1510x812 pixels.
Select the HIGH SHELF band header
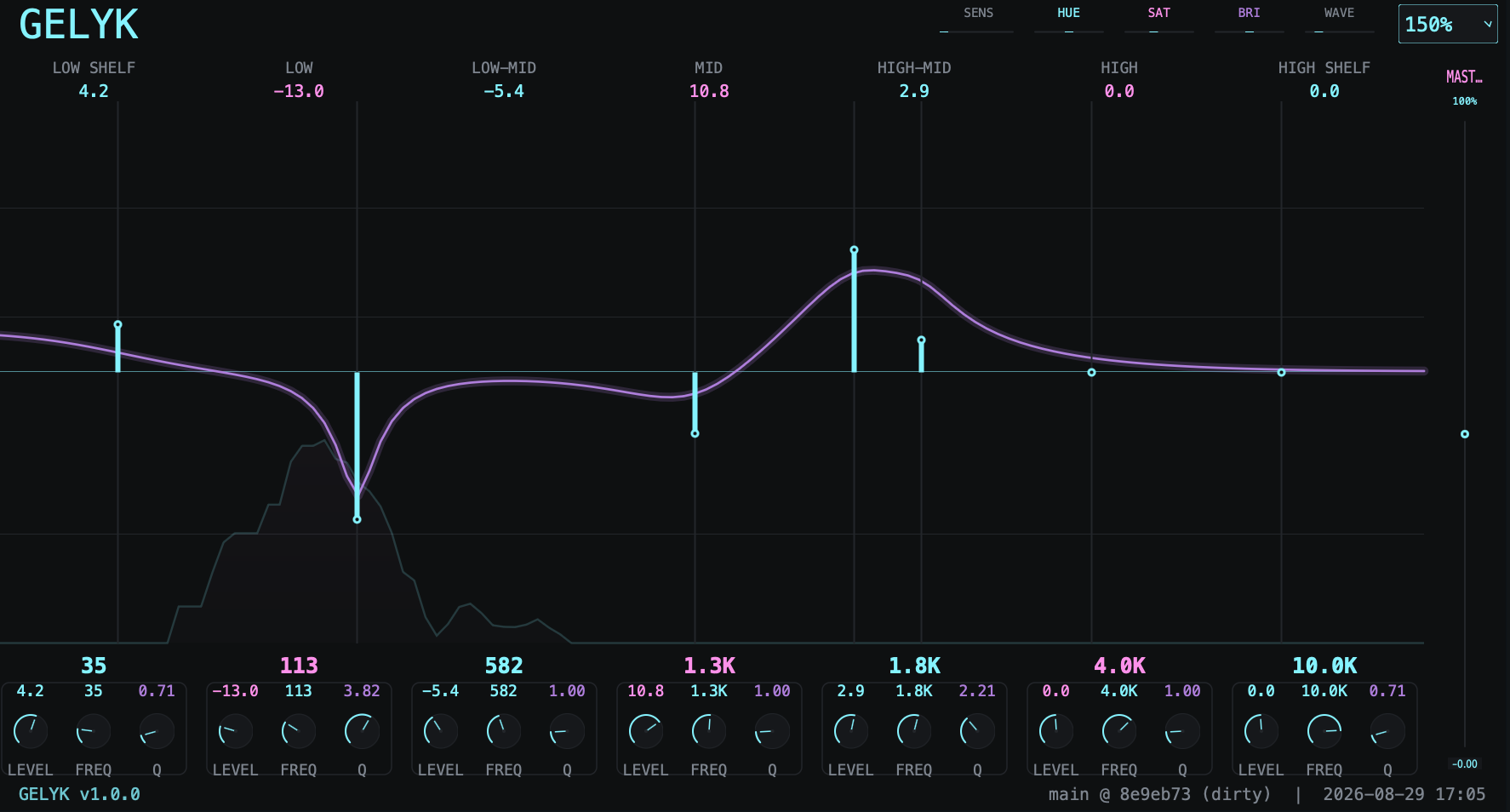[x=1324, y=68]
